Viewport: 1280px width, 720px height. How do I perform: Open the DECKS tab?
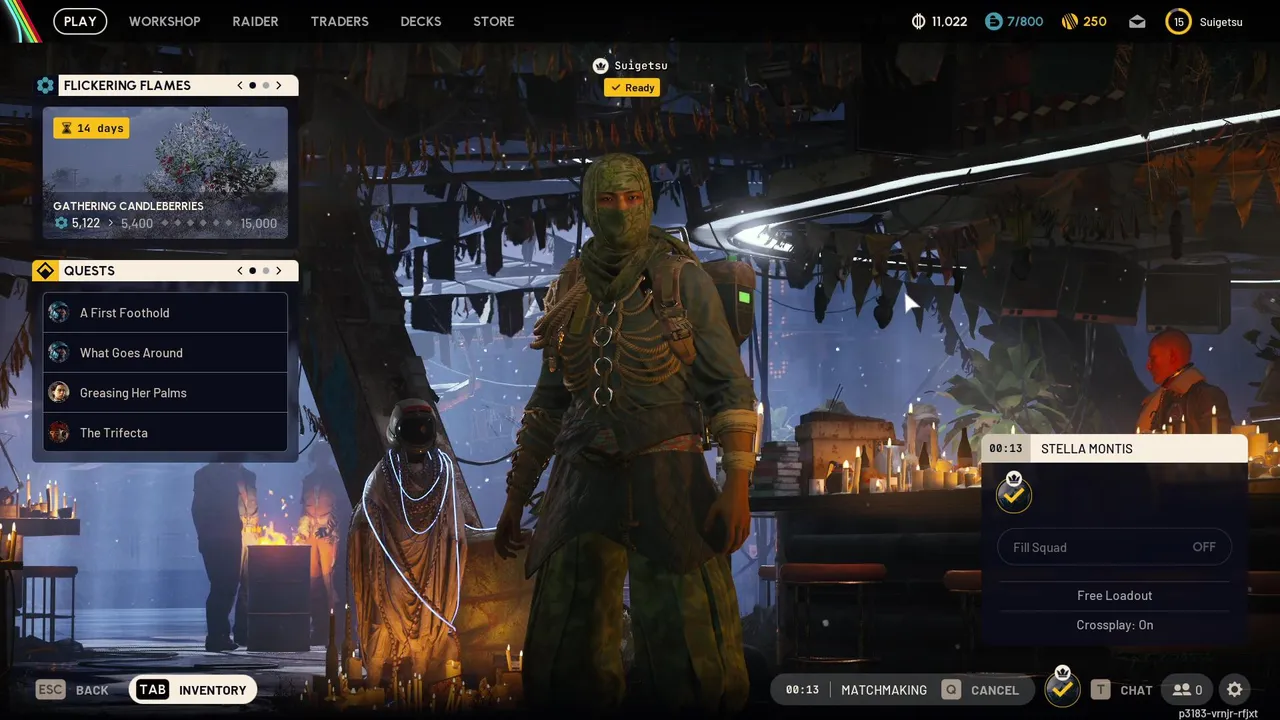coord(421,21)
